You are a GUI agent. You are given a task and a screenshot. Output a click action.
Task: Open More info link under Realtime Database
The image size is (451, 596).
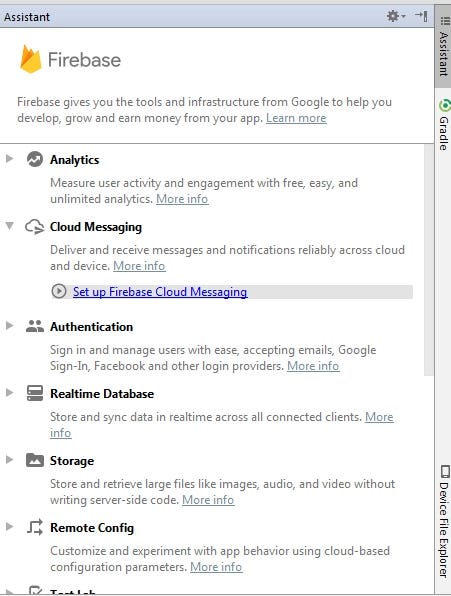379,417
